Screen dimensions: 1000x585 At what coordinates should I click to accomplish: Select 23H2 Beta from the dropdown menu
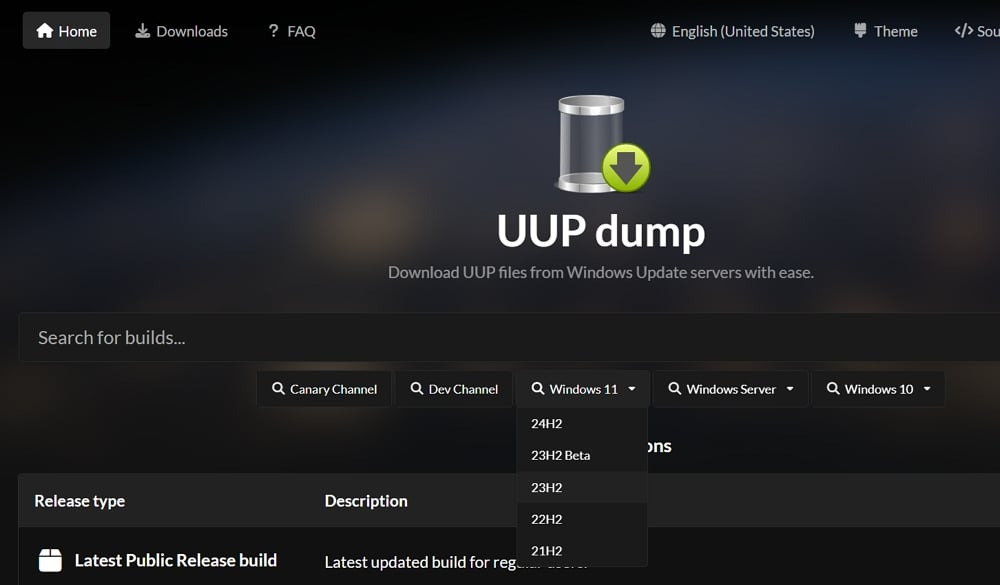(582, 455)
